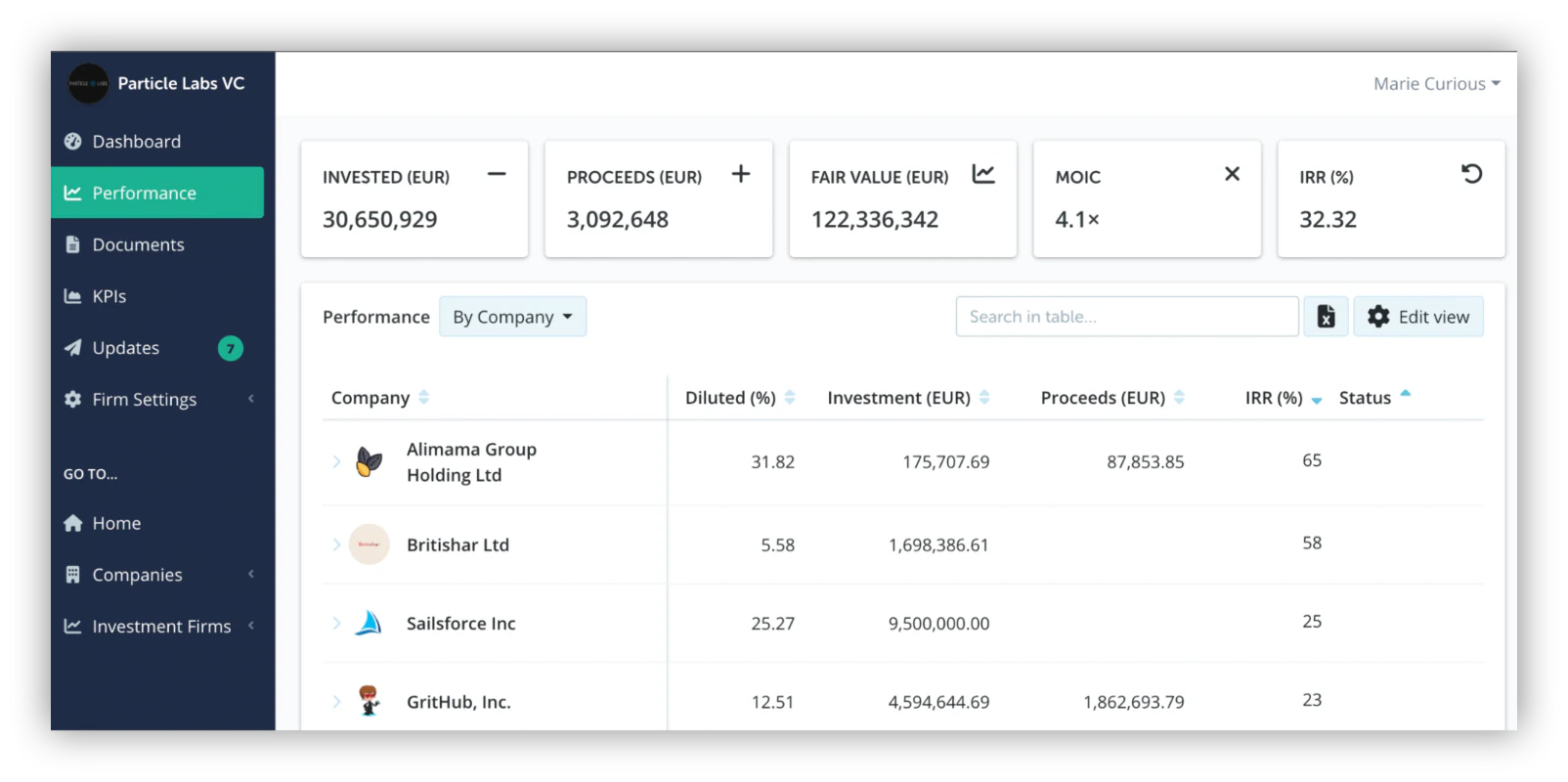The width and height of the screenshot is (1568, 782).
Task: Click the X icon on MOIC card
Action: tap(1232, 174)
